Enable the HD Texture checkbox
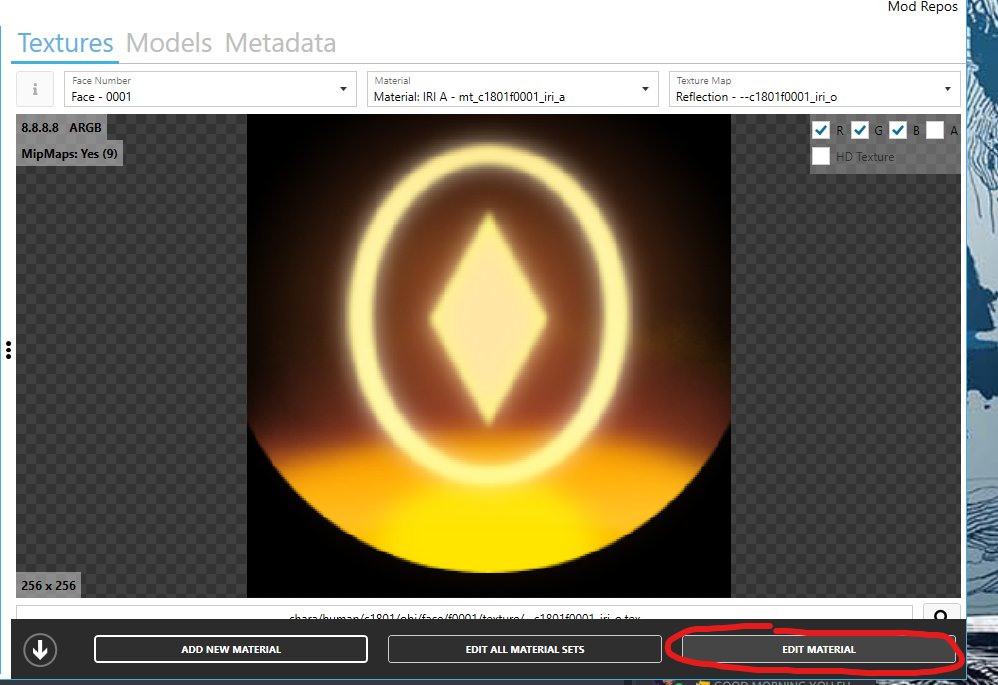This screenshot has width=998, height=685. (821, 156)
